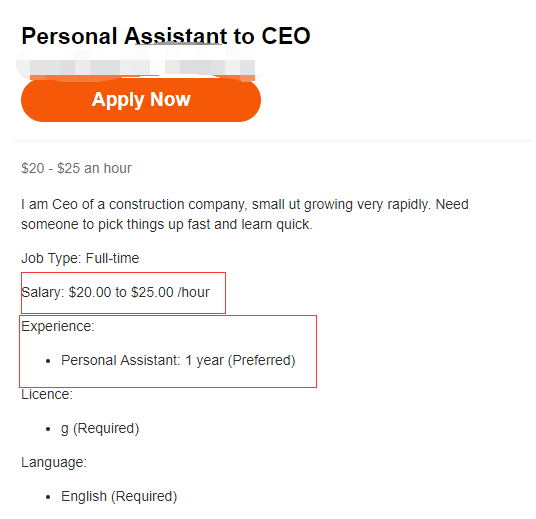Click the $20 - $25 an hour text
The width and height of the screenshot is (536, 519).
76,168
